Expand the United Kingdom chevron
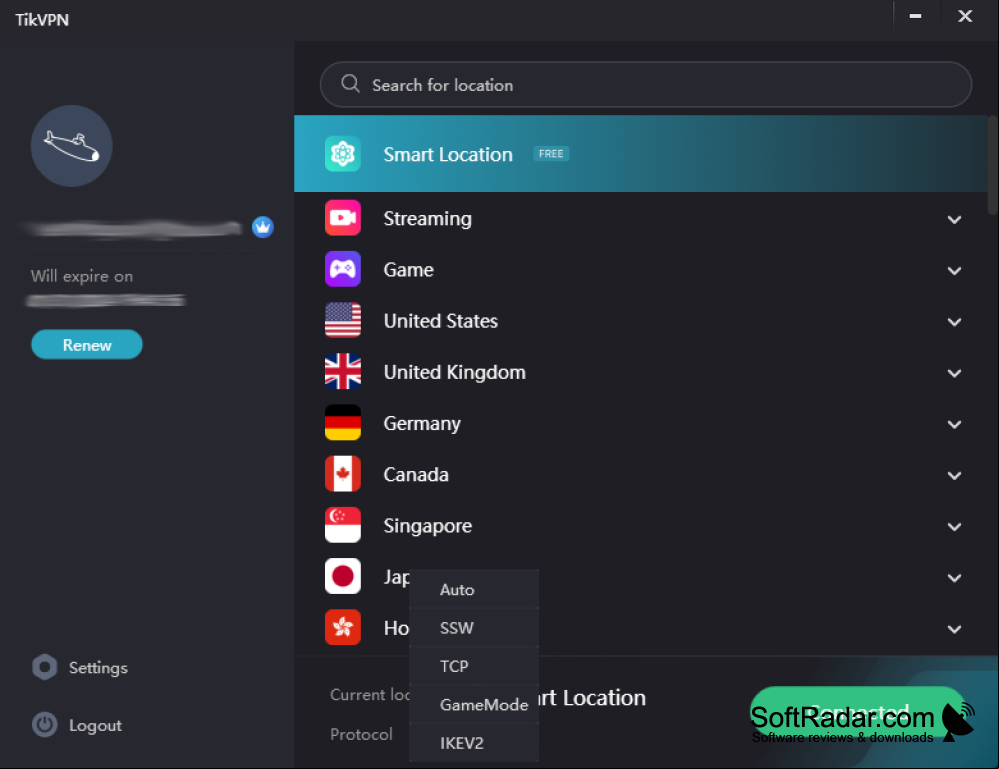The height and width of the screenshot is (769, 999). click(x=954, y=373)
